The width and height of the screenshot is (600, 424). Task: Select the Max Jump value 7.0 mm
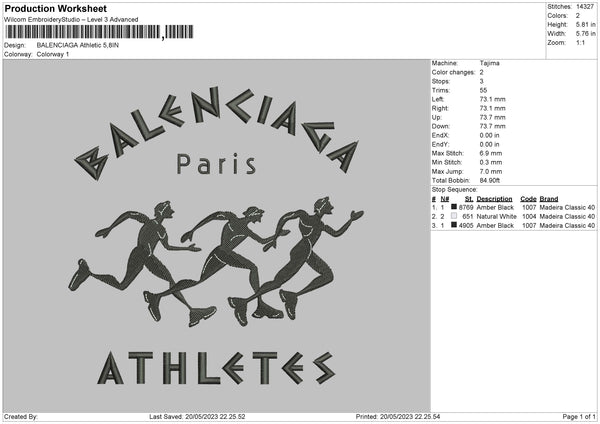(x=491, y=171)
